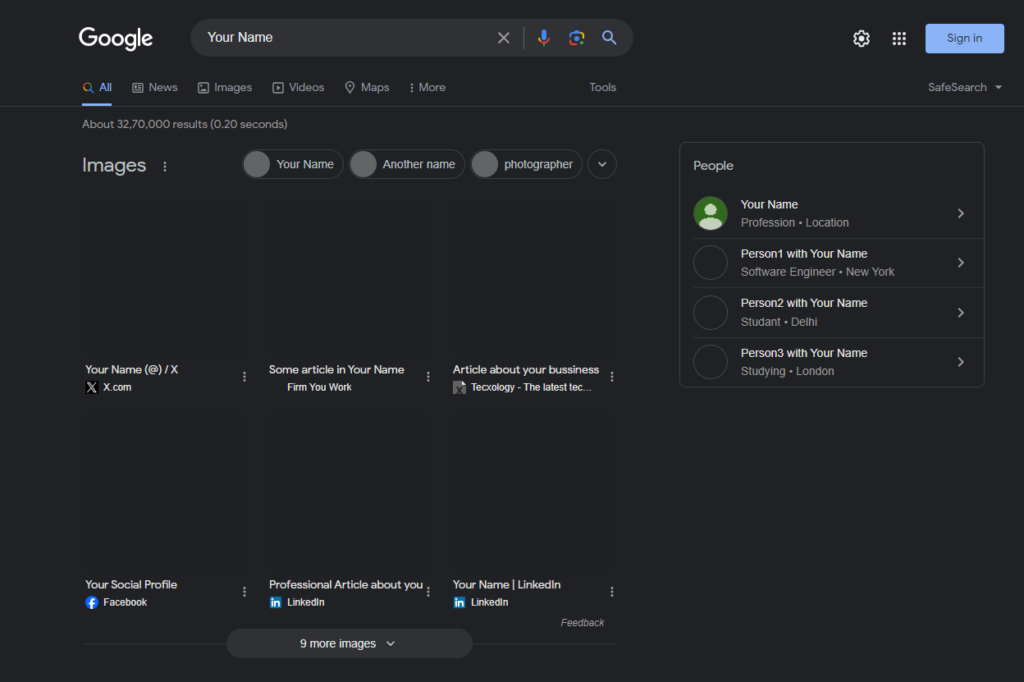1024x682 pixels.
Task: Click the Tecxology site favicon
Action: point(459,387)
